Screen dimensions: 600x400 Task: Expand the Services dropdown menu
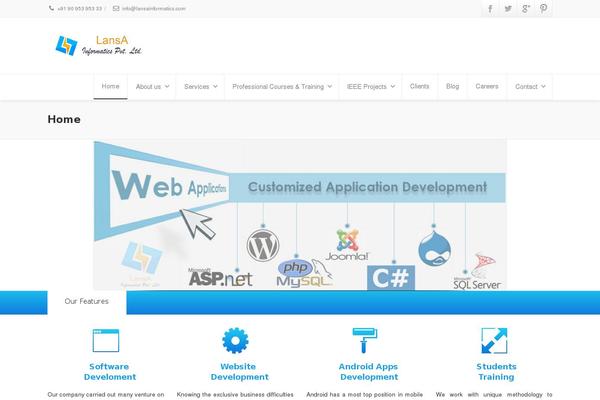pos(201,87)
